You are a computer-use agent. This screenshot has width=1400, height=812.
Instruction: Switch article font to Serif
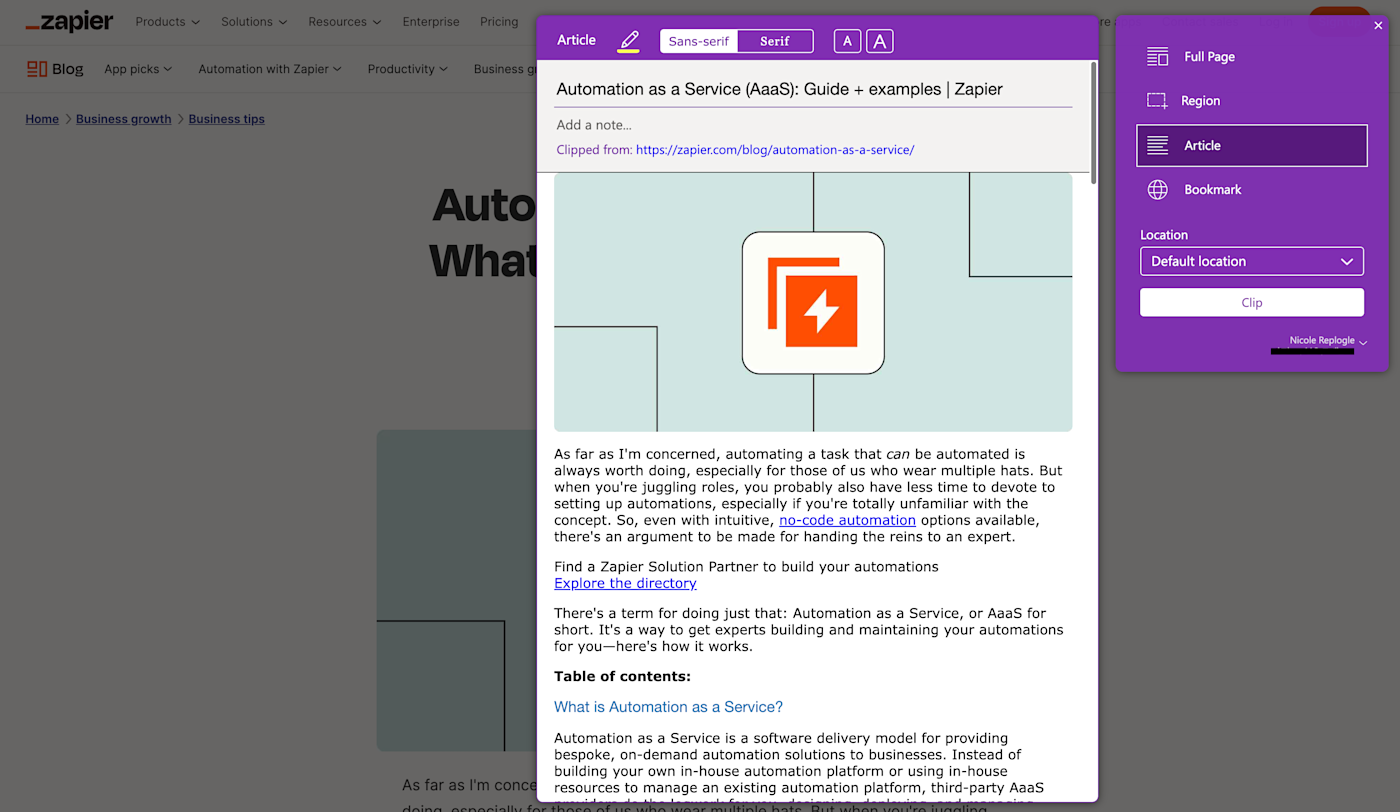[x=775, y=41]
